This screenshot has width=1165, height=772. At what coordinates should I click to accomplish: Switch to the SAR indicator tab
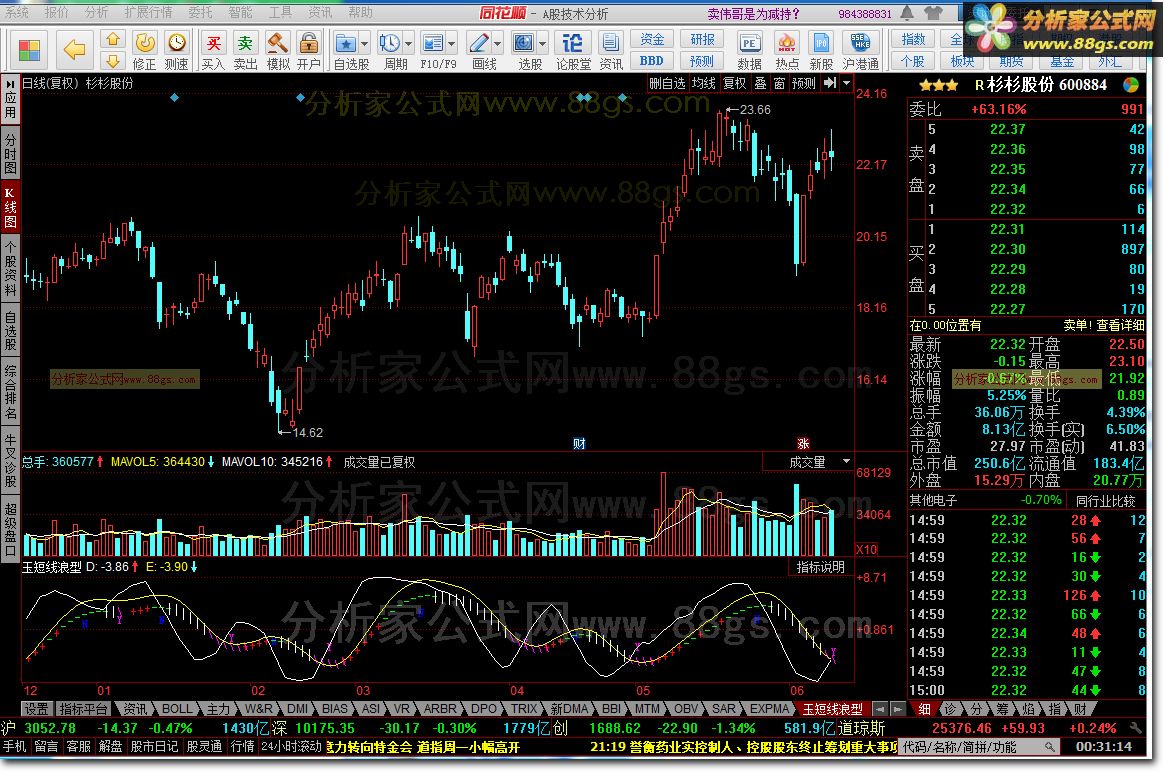coord(724,709)
